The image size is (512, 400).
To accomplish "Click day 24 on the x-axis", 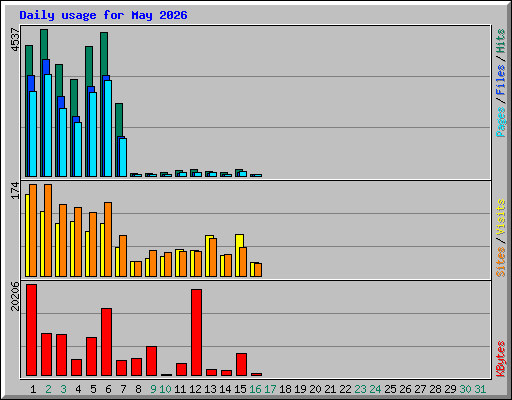I will [x=375, y=389].
